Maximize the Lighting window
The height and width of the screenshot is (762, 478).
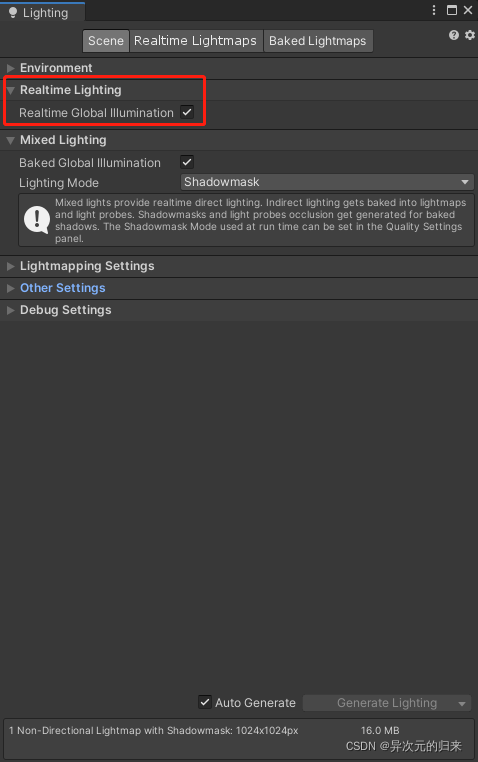point(452,10)
